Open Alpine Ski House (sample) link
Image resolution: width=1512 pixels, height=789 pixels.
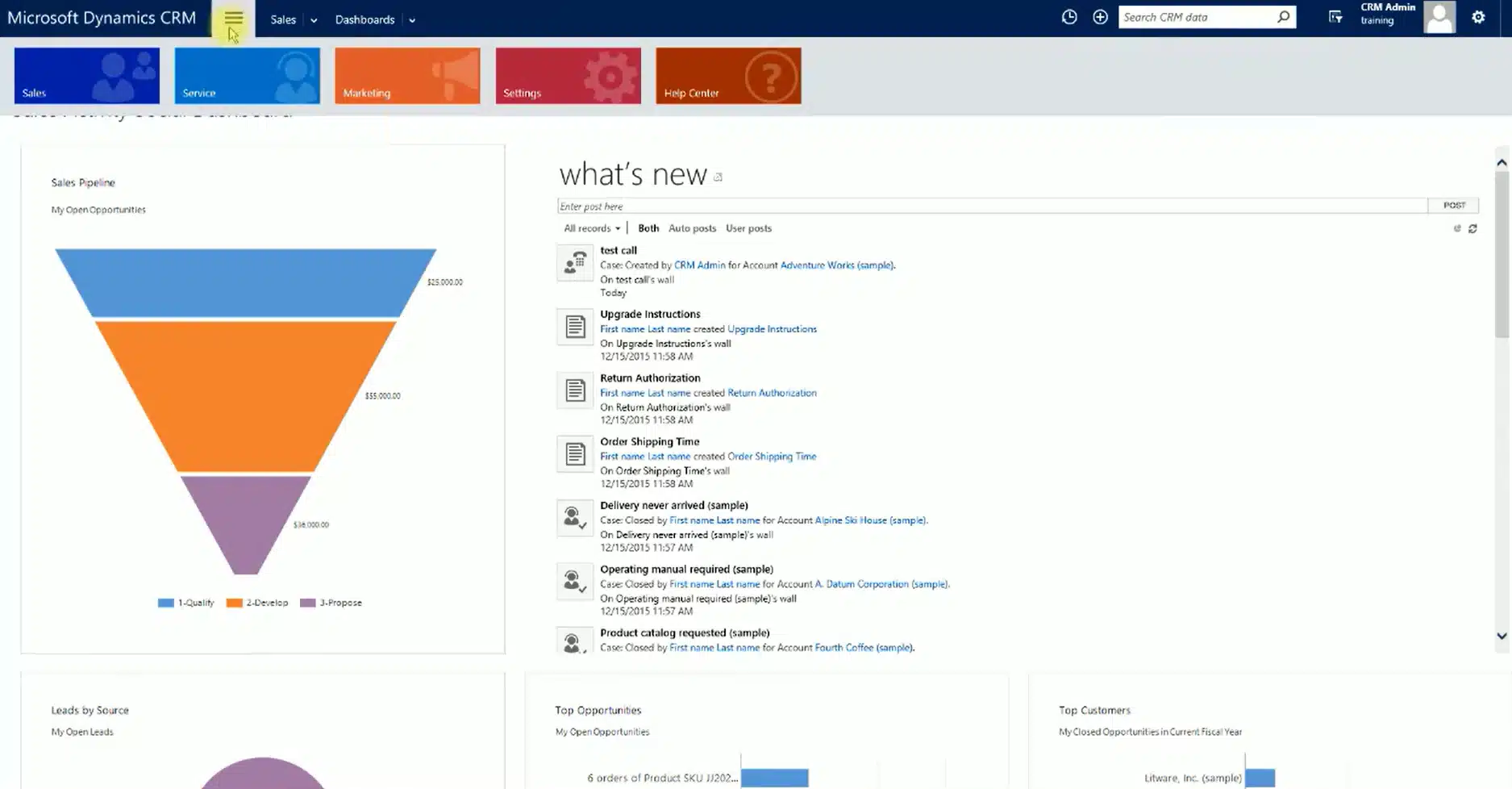tap(871, 520)
